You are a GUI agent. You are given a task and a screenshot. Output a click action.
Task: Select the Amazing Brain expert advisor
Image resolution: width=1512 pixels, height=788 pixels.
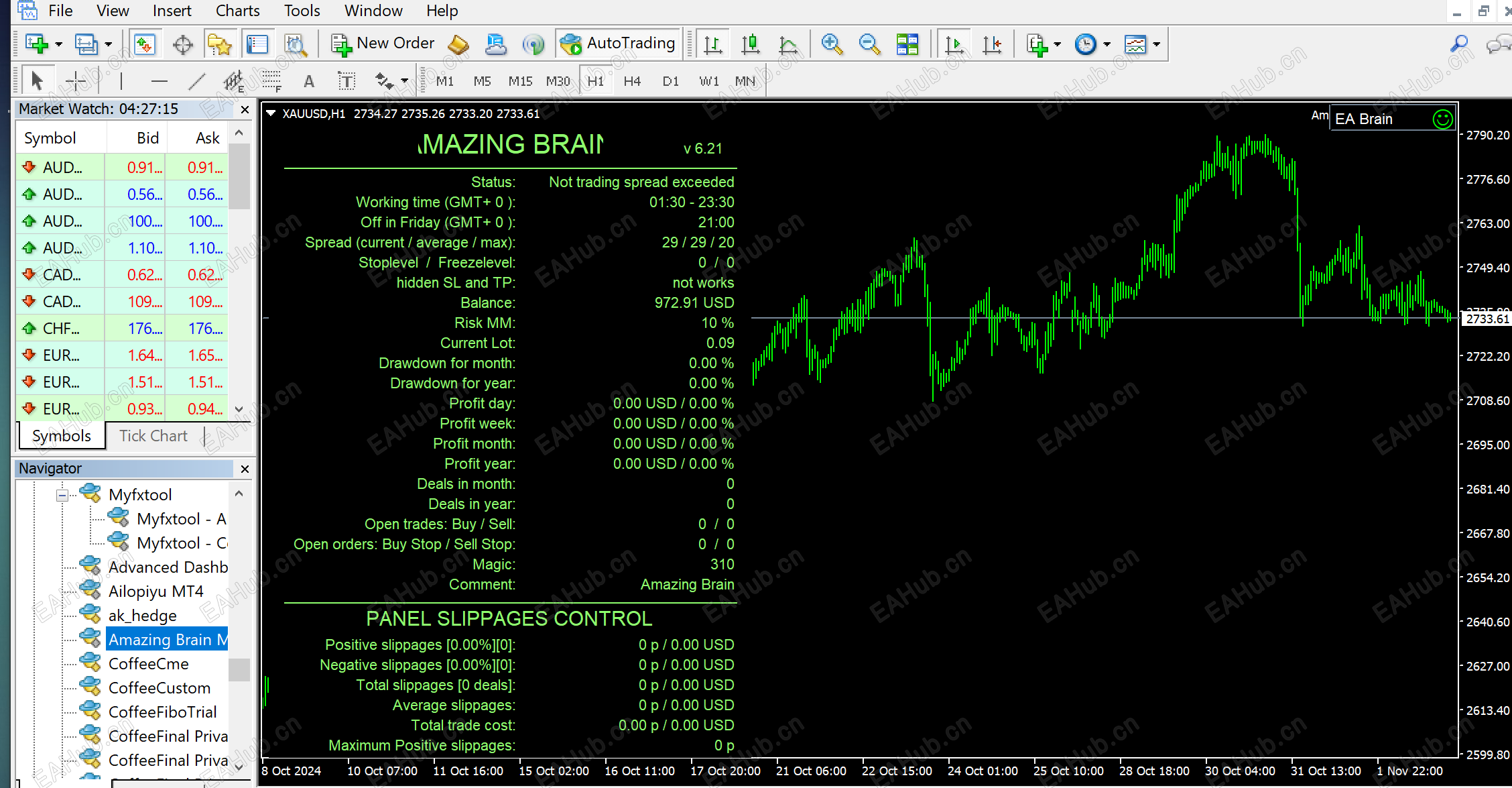(x=168, y=640)
